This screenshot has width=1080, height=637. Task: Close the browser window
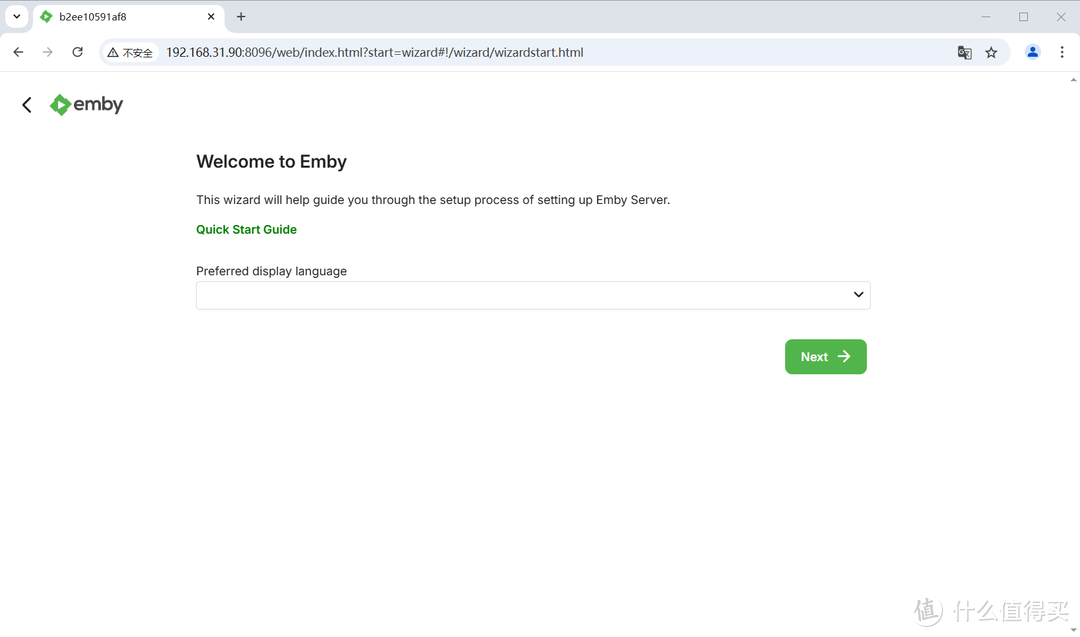point(1061,17)
